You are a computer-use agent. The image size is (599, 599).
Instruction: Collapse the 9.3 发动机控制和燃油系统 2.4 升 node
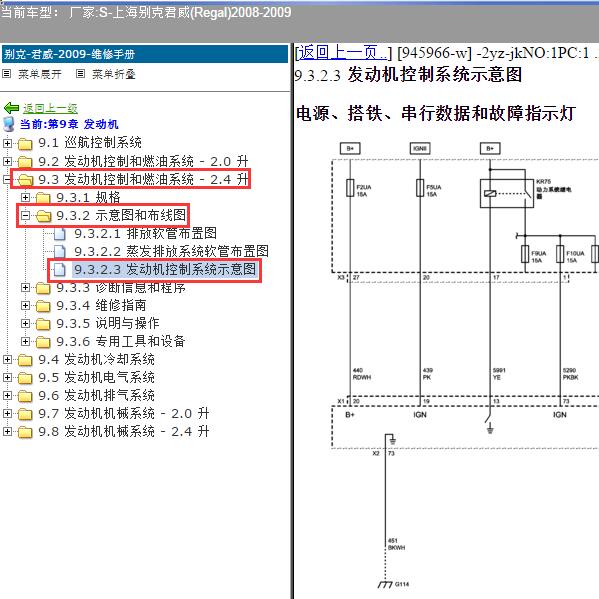7,179
